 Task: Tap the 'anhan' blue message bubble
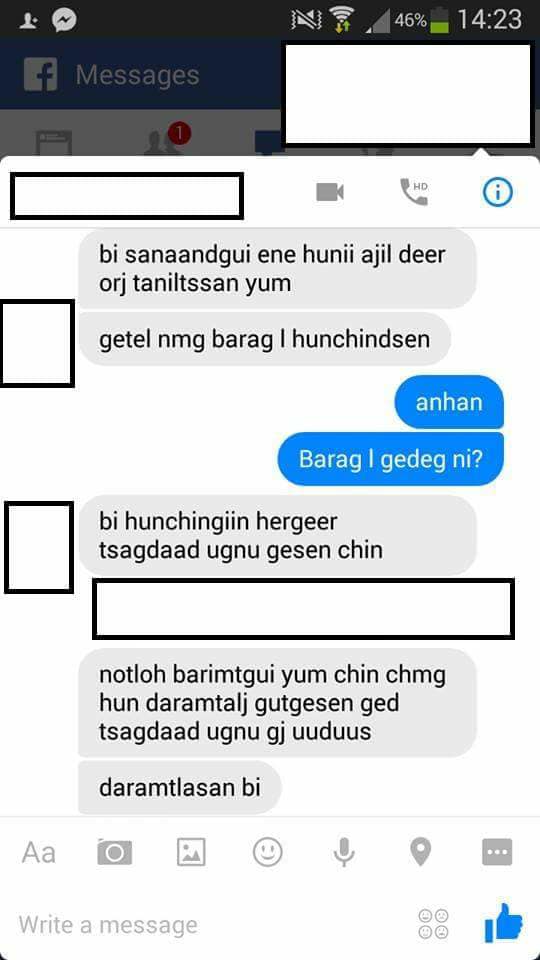pos(449,402)
